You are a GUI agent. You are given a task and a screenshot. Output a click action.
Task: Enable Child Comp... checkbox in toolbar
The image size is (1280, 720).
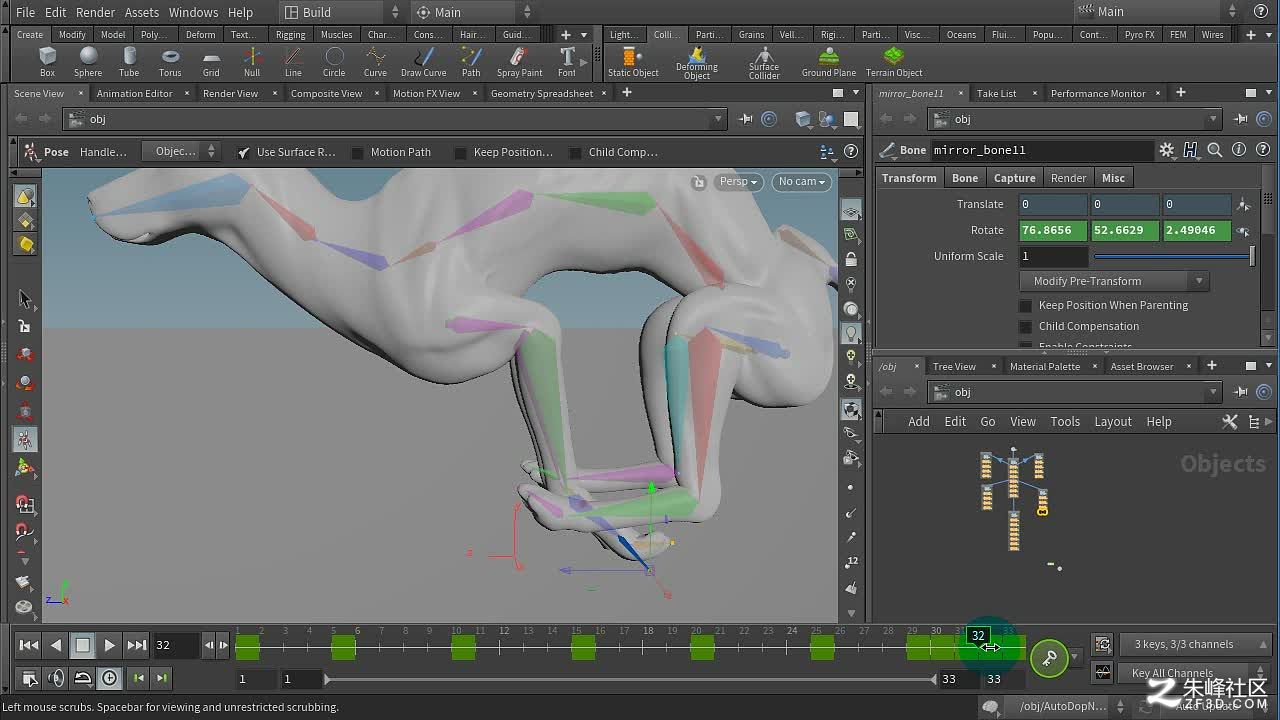(x=576, y=153)
